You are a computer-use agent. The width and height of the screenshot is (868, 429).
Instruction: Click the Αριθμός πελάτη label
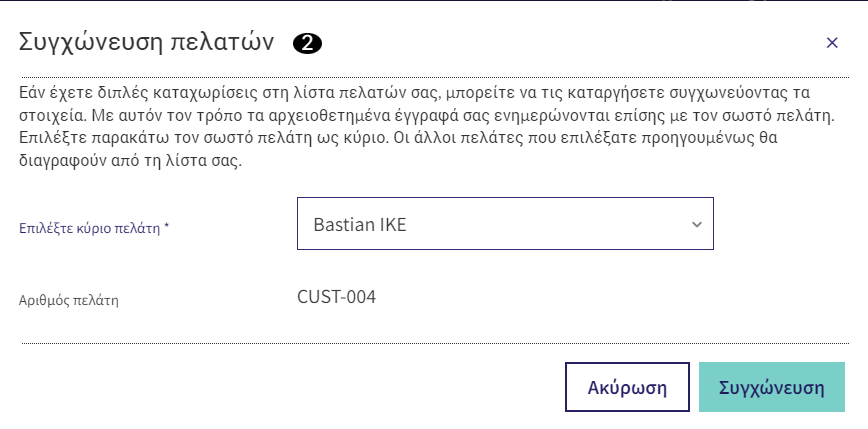[x=69, y=301]
